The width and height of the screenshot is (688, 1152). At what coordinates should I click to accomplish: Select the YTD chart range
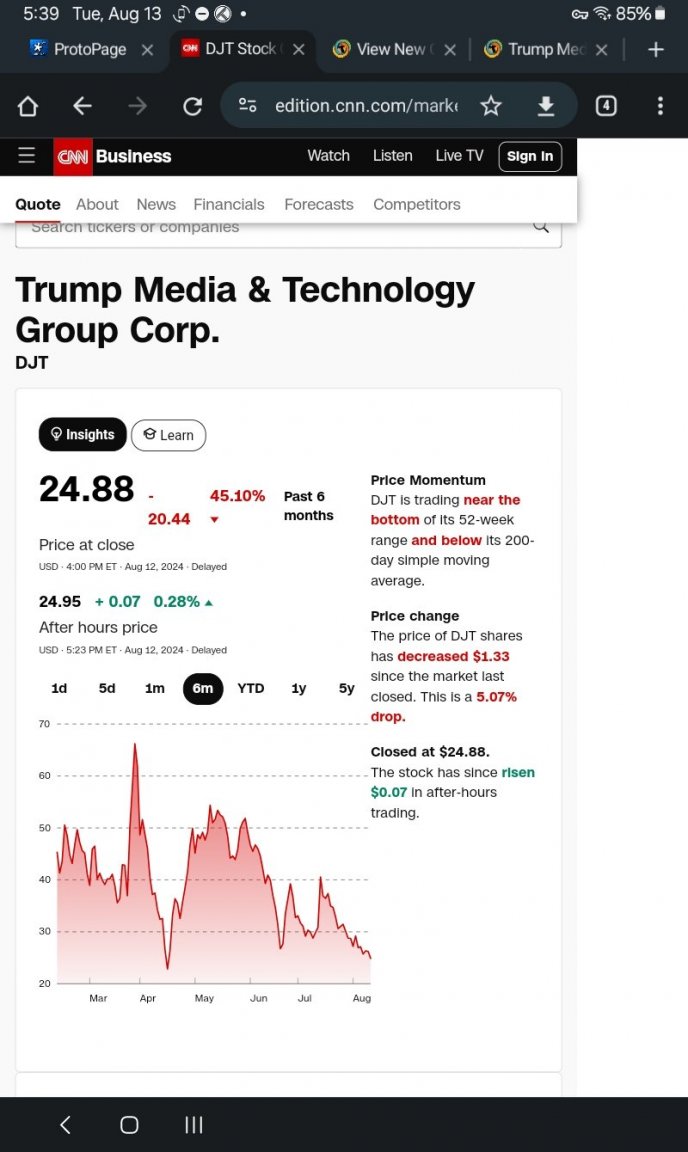(251, 688)
